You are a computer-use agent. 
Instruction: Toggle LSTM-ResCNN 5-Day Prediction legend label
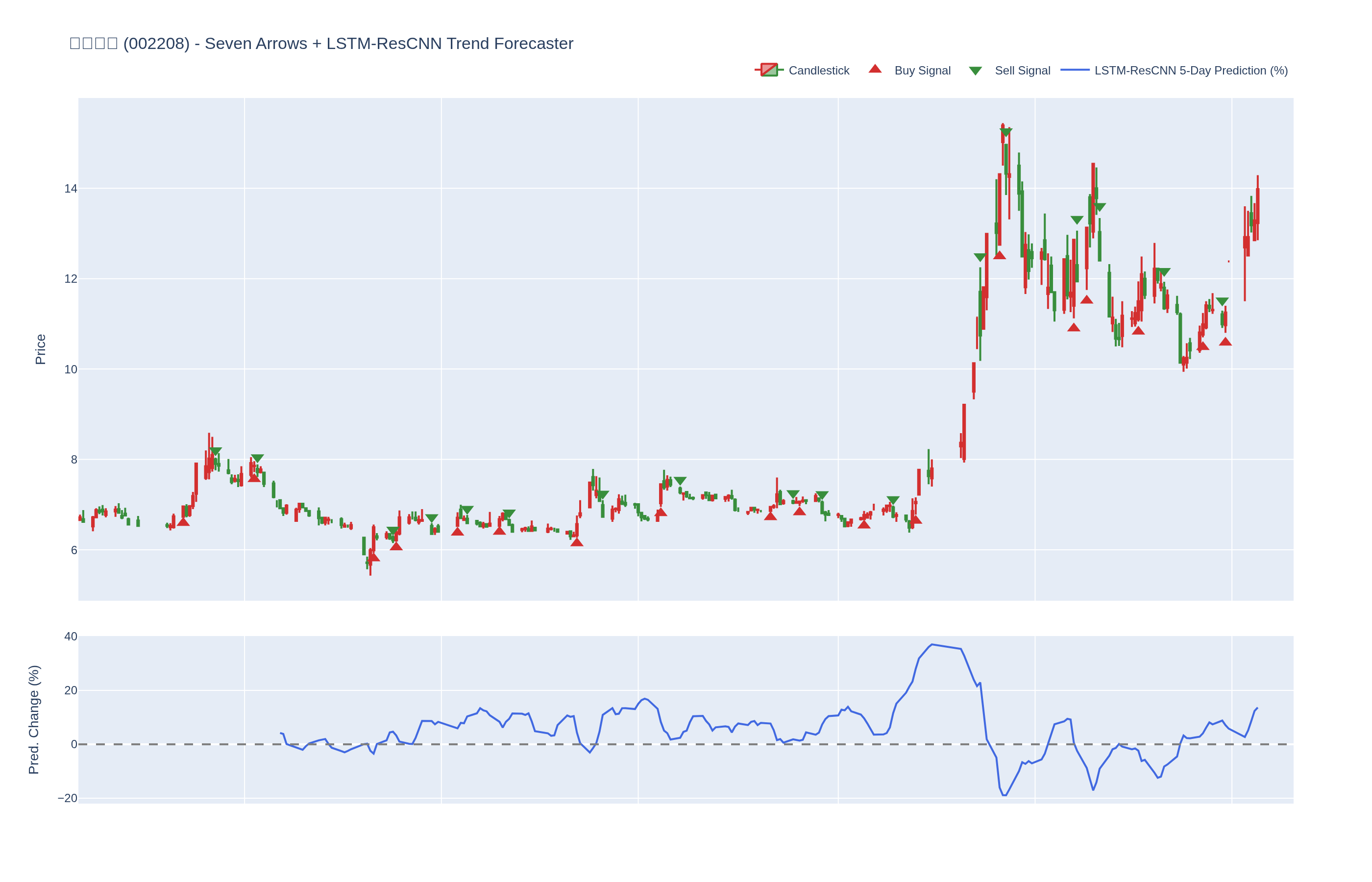click(x=1191, y=71)
